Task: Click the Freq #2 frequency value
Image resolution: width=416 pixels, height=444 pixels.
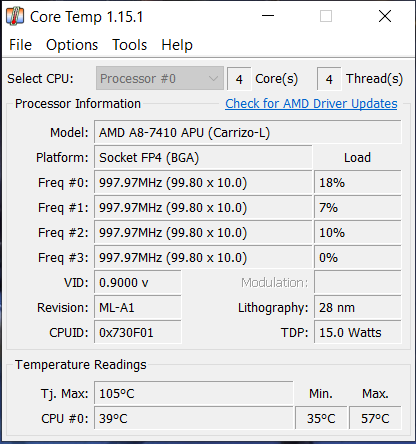Action: point(203,233)
